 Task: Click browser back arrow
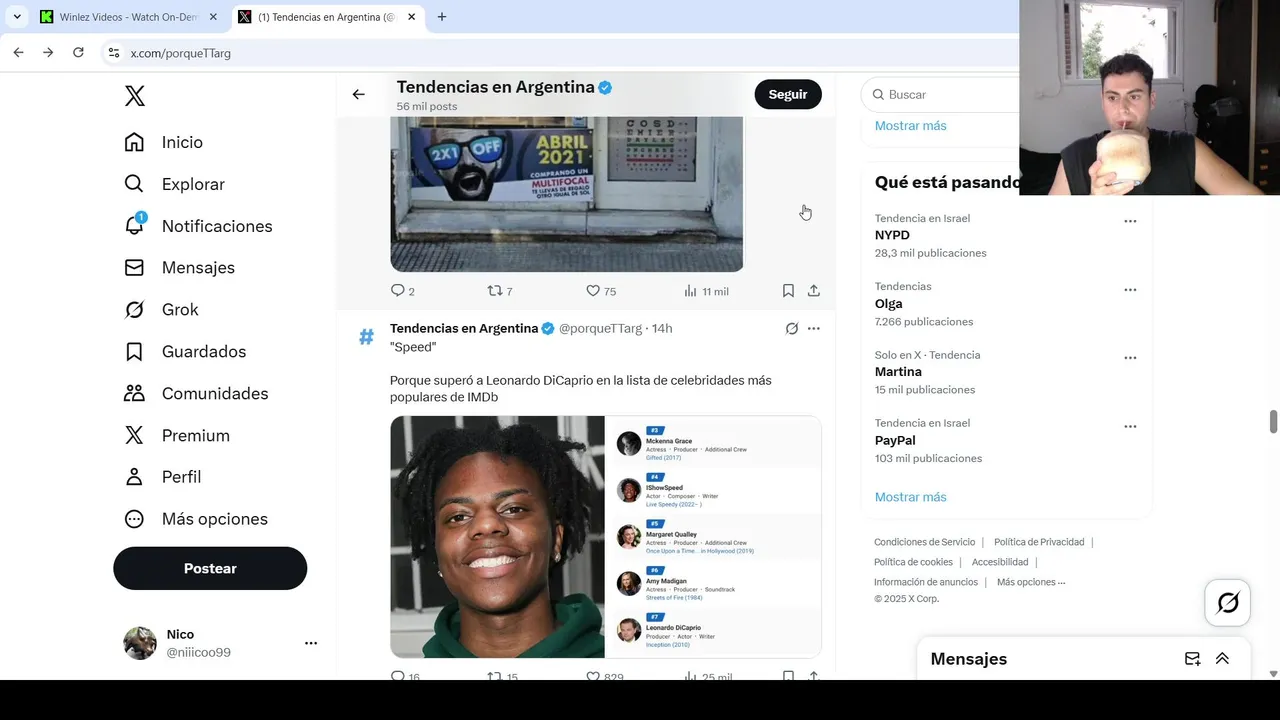(x=18, y=52)
